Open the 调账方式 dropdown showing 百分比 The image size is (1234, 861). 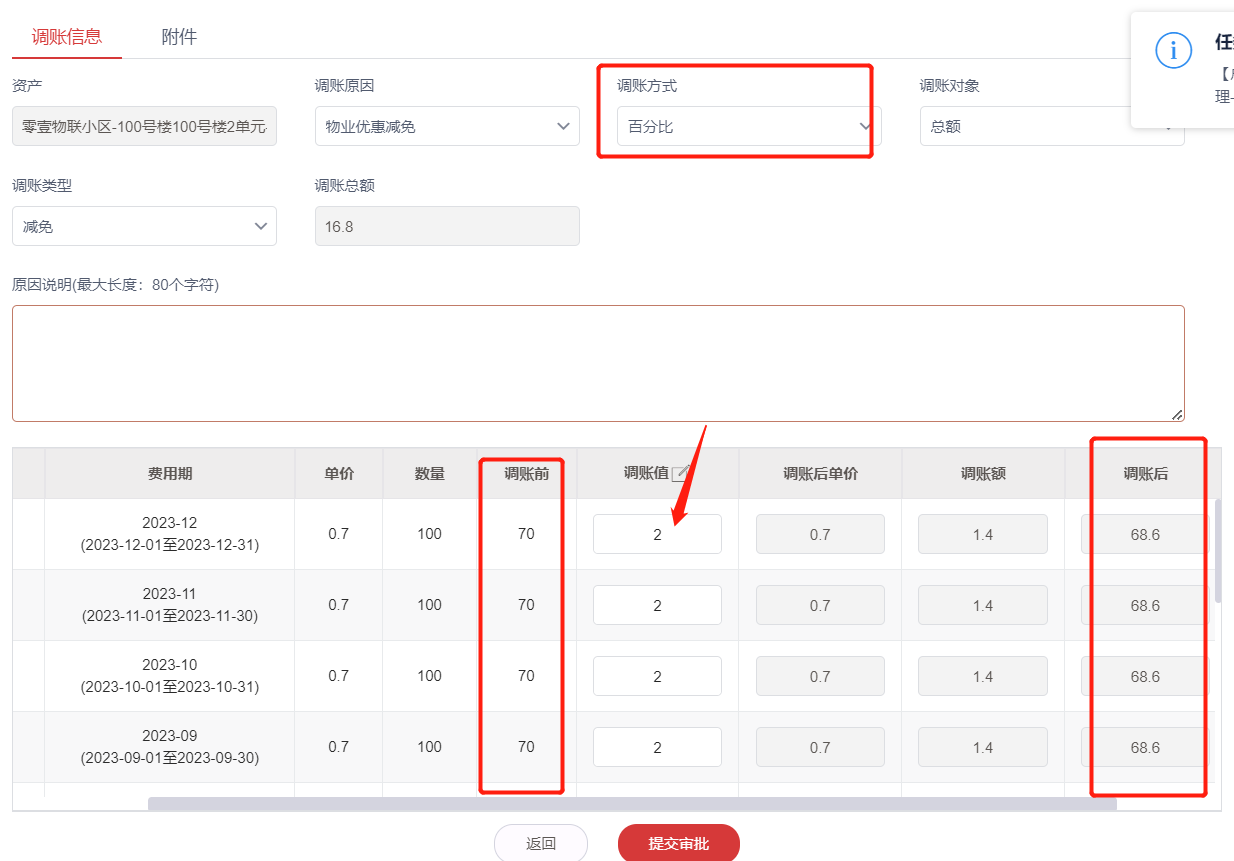[749, 126]
